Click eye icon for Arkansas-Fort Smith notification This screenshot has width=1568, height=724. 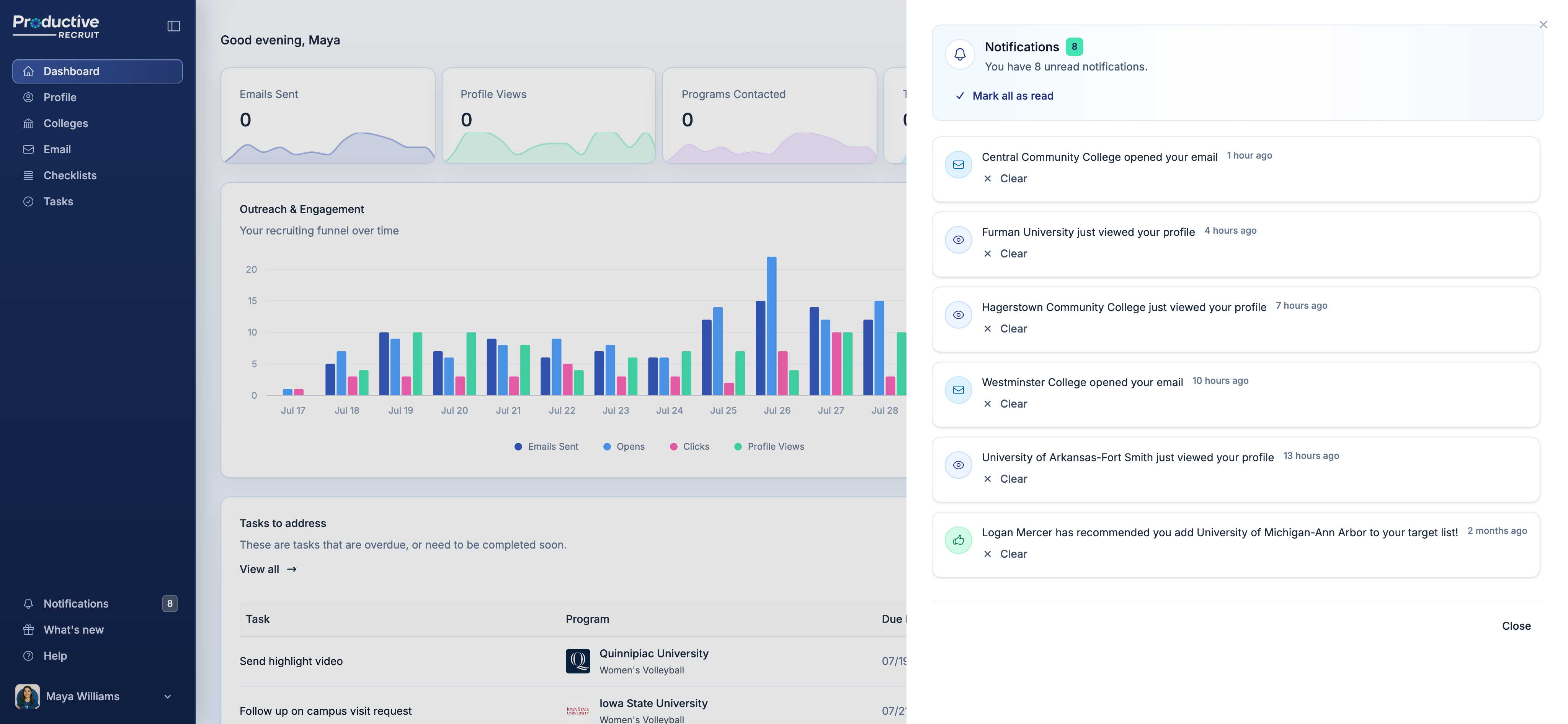pyautogui.click(x=958, y=465)
